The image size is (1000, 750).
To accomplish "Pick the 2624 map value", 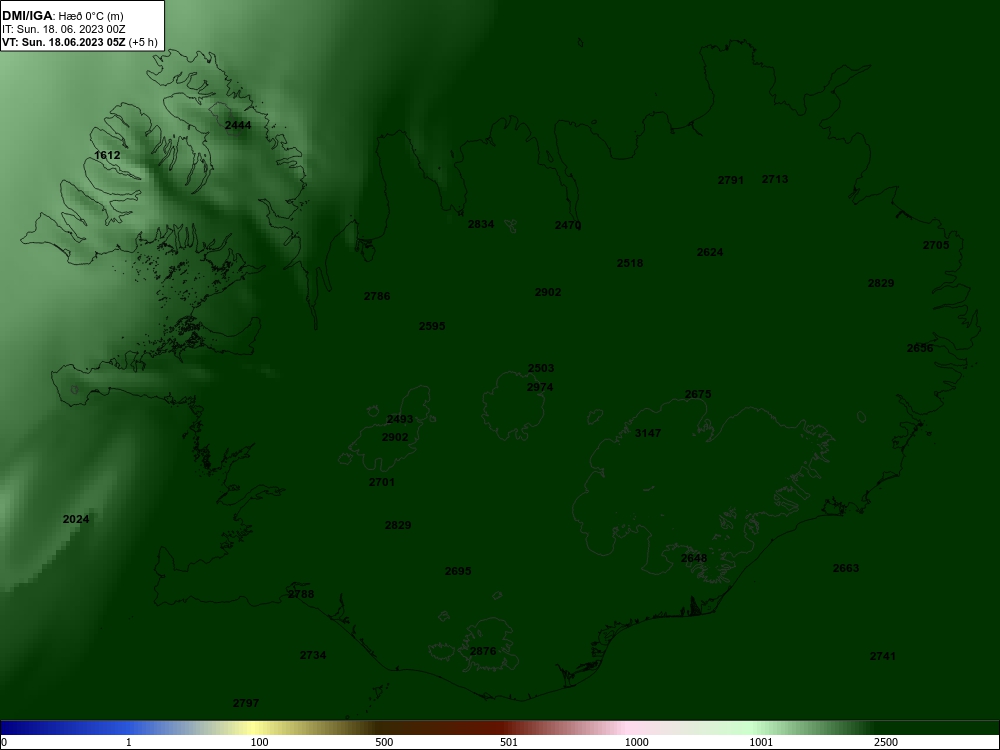I will coord(710,253).
